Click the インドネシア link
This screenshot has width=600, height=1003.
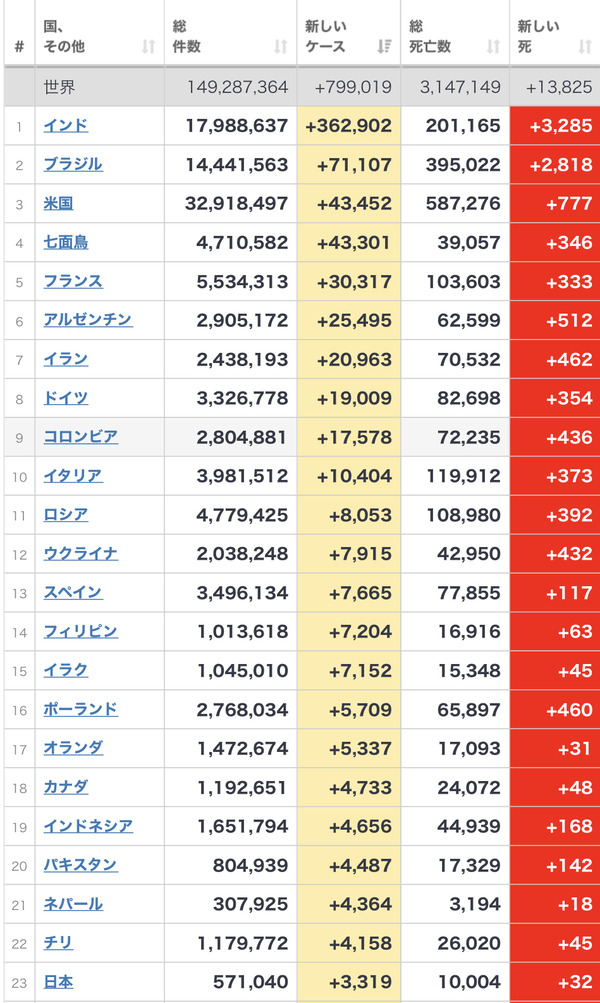[x=88, y=827]
